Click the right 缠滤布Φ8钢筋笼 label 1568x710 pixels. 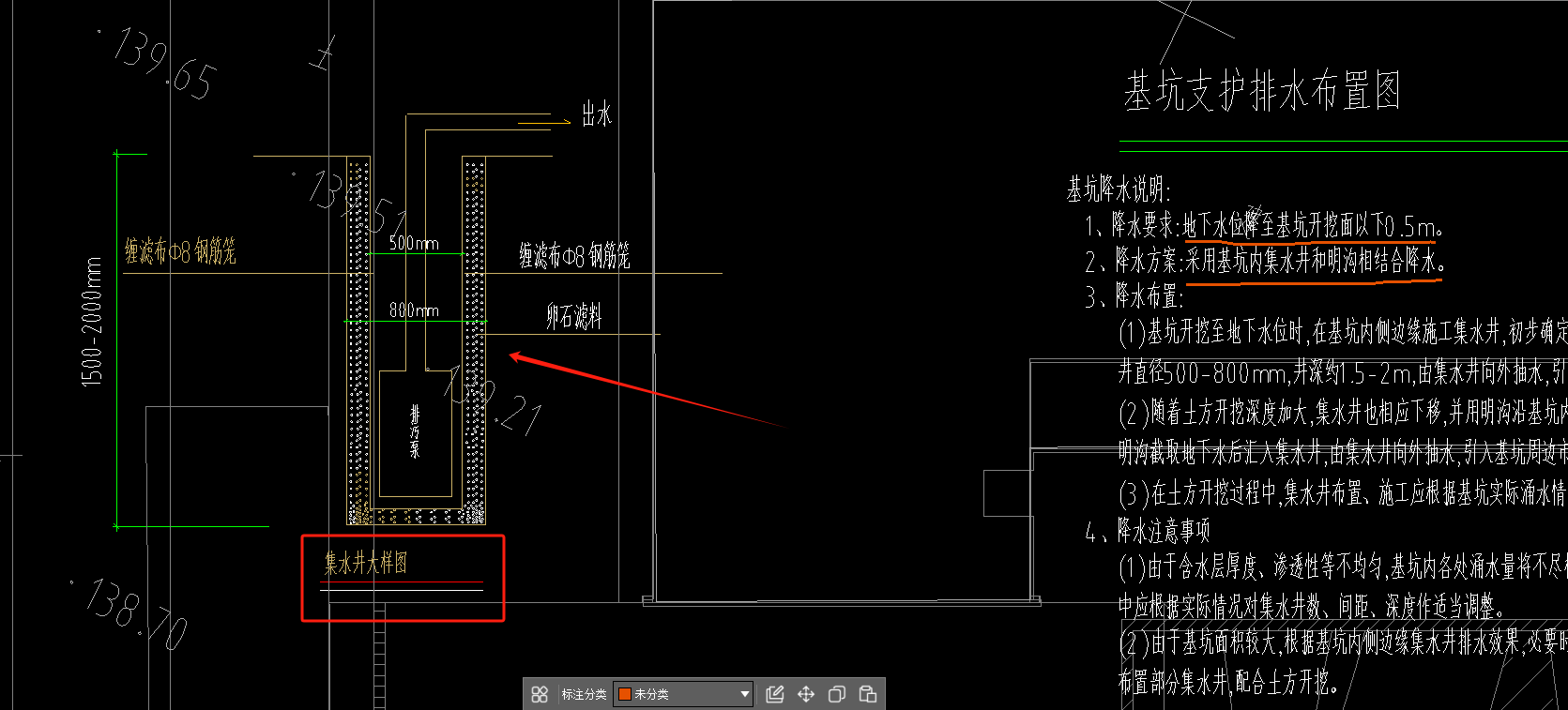coord(574,255)
